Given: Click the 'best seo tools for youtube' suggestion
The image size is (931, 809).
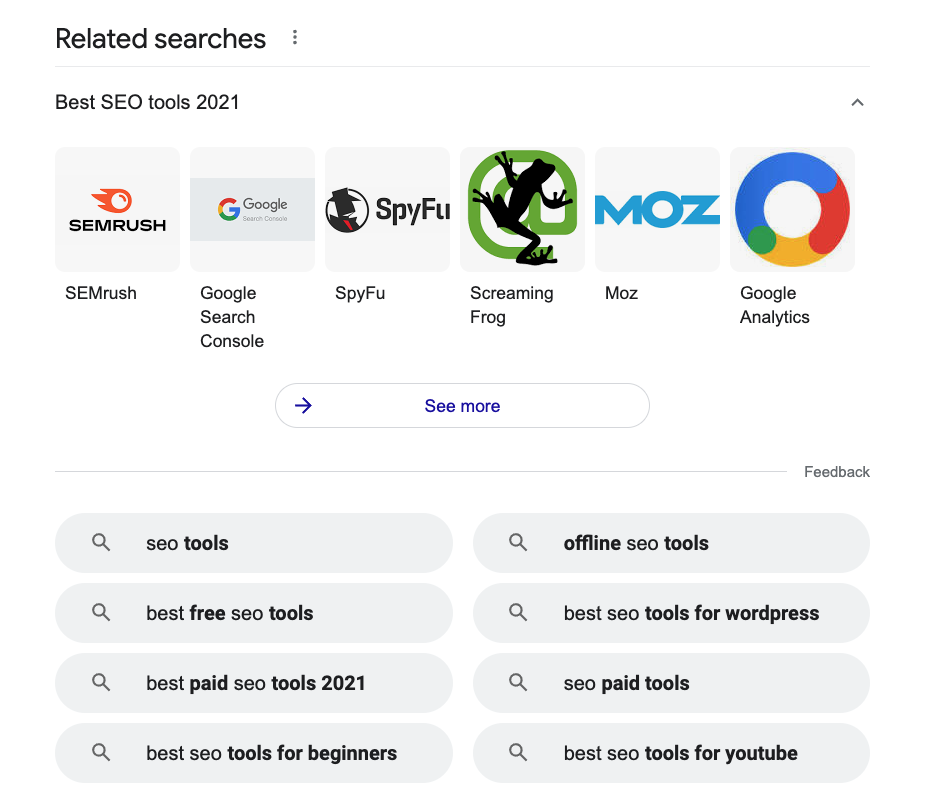Looking at the screenshot, I should pyautogui.click(x=671, y=753).
